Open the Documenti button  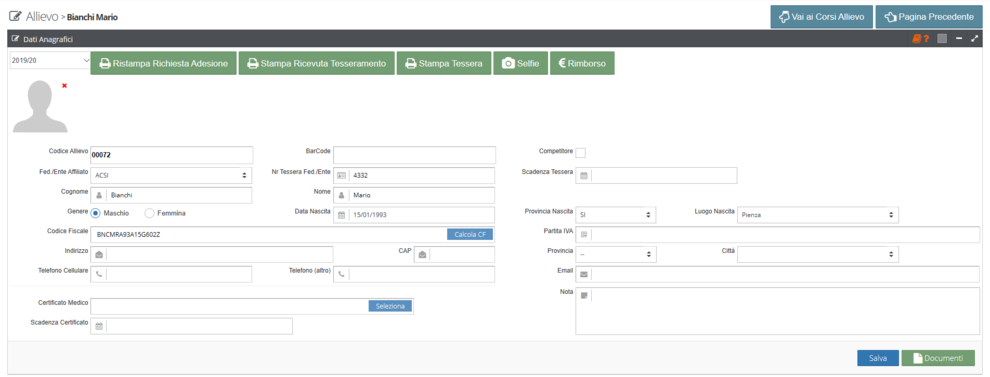938,358
